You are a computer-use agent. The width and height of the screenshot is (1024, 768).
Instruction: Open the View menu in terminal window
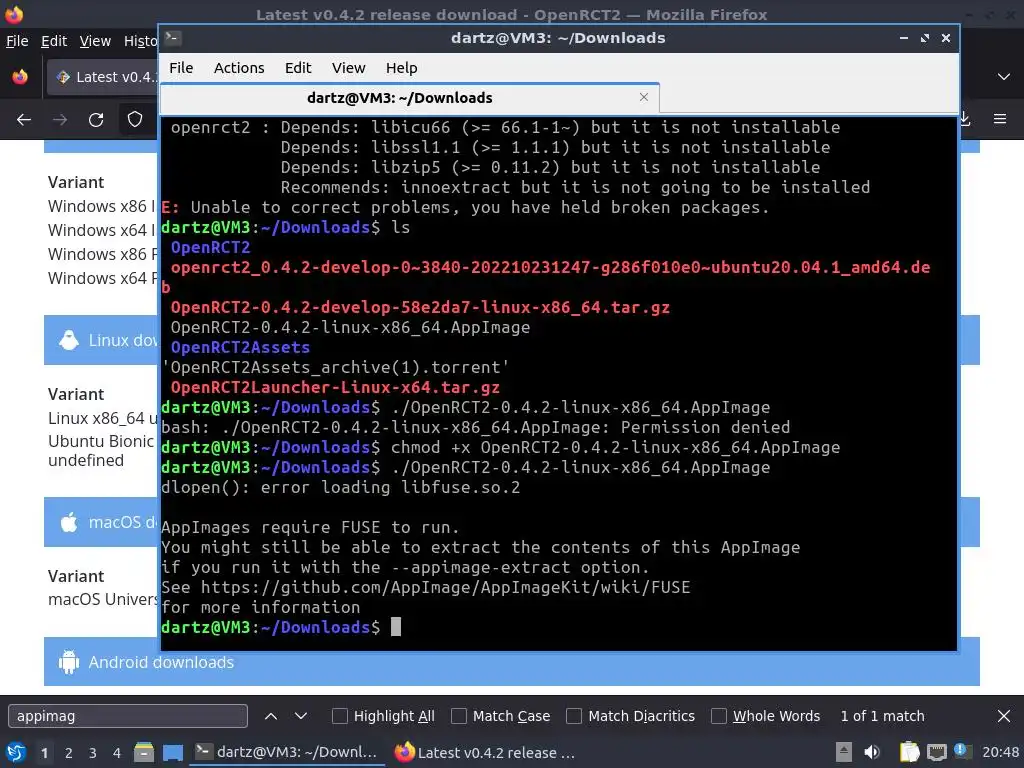tap(348, 68)
